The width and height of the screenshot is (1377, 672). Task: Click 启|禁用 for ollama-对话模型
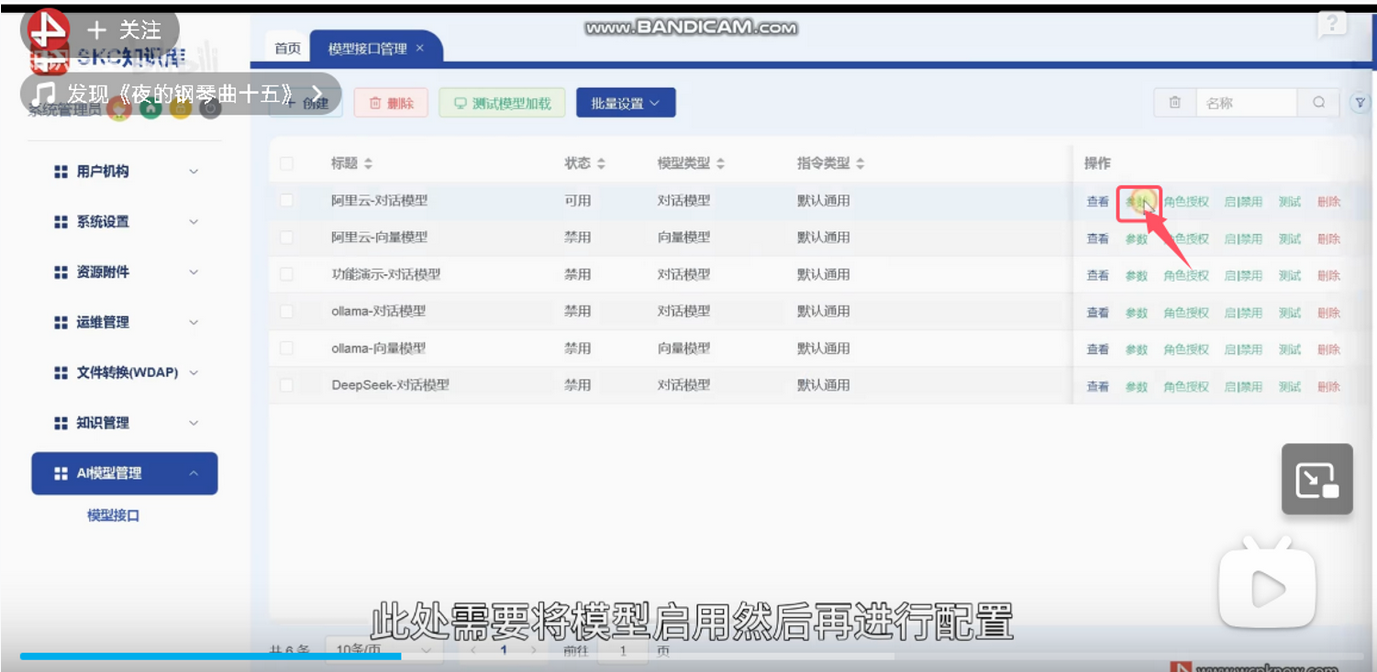click(x=1247, y=312)
